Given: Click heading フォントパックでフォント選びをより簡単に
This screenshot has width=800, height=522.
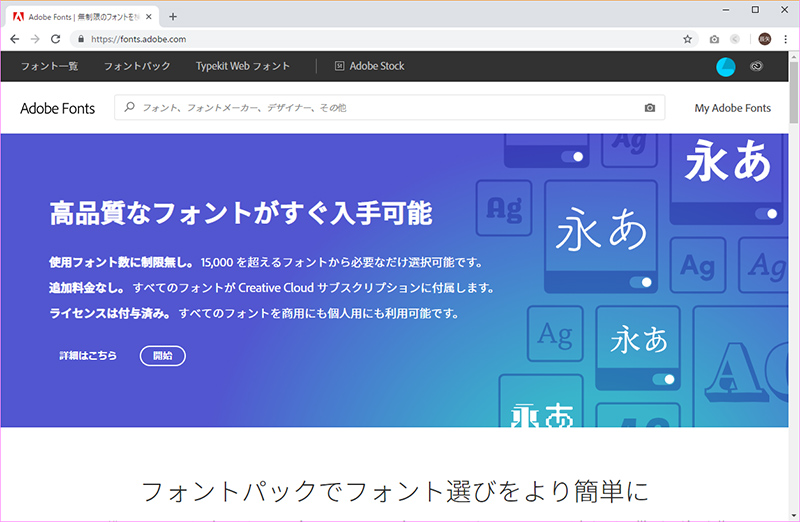Looking at the screenshot, I should (394, 491).
